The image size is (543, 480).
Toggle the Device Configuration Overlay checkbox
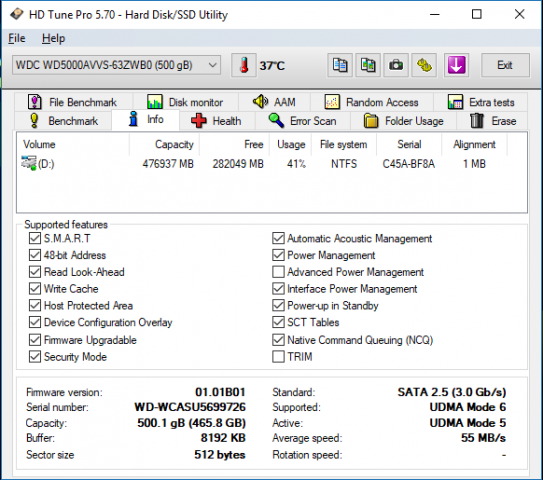point(35,322)
